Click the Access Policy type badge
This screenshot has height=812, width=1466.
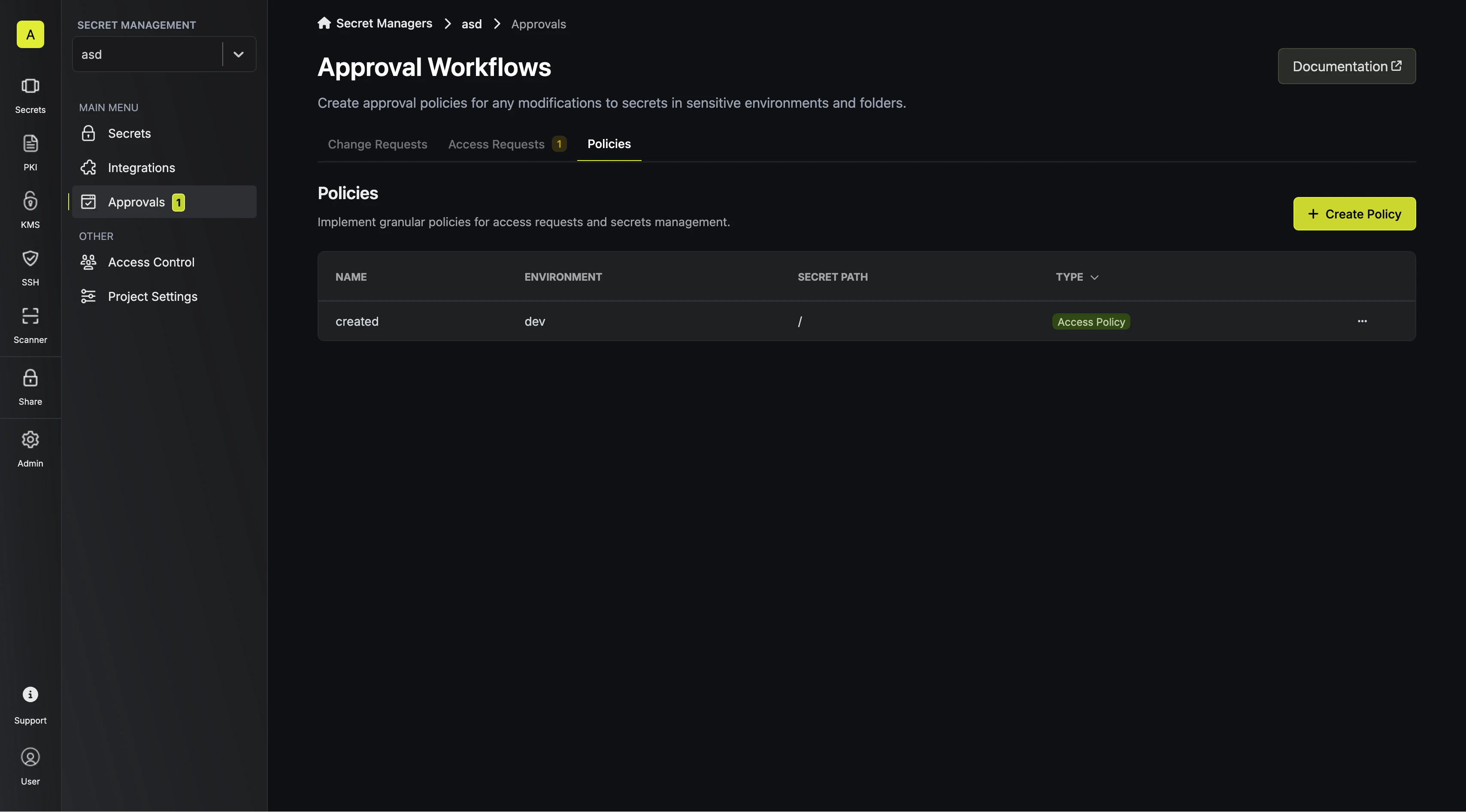pyautogui.click(x=1091, y=321)
